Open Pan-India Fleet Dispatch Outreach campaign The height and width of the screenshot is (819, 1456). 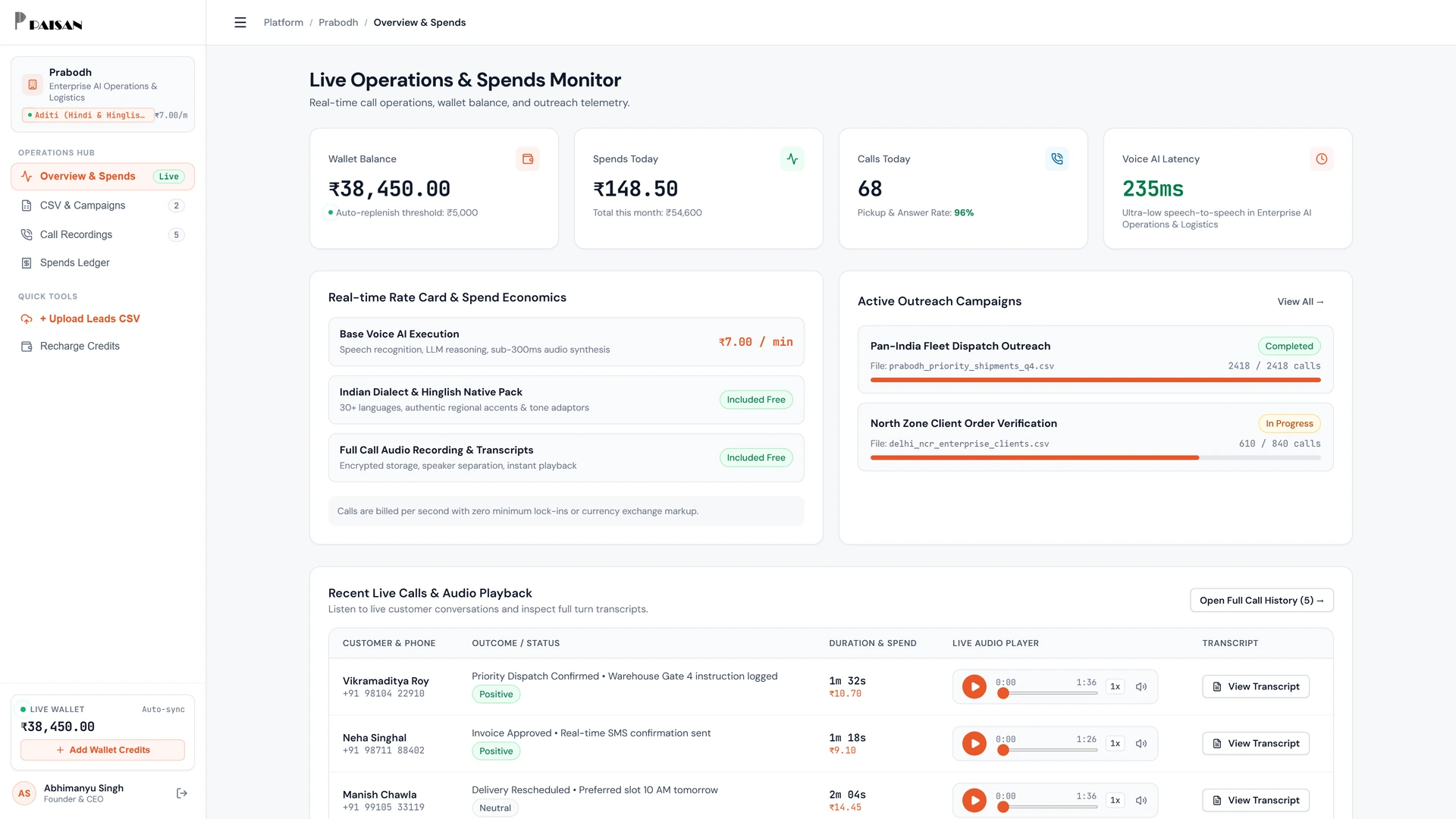click(1095, 359)
